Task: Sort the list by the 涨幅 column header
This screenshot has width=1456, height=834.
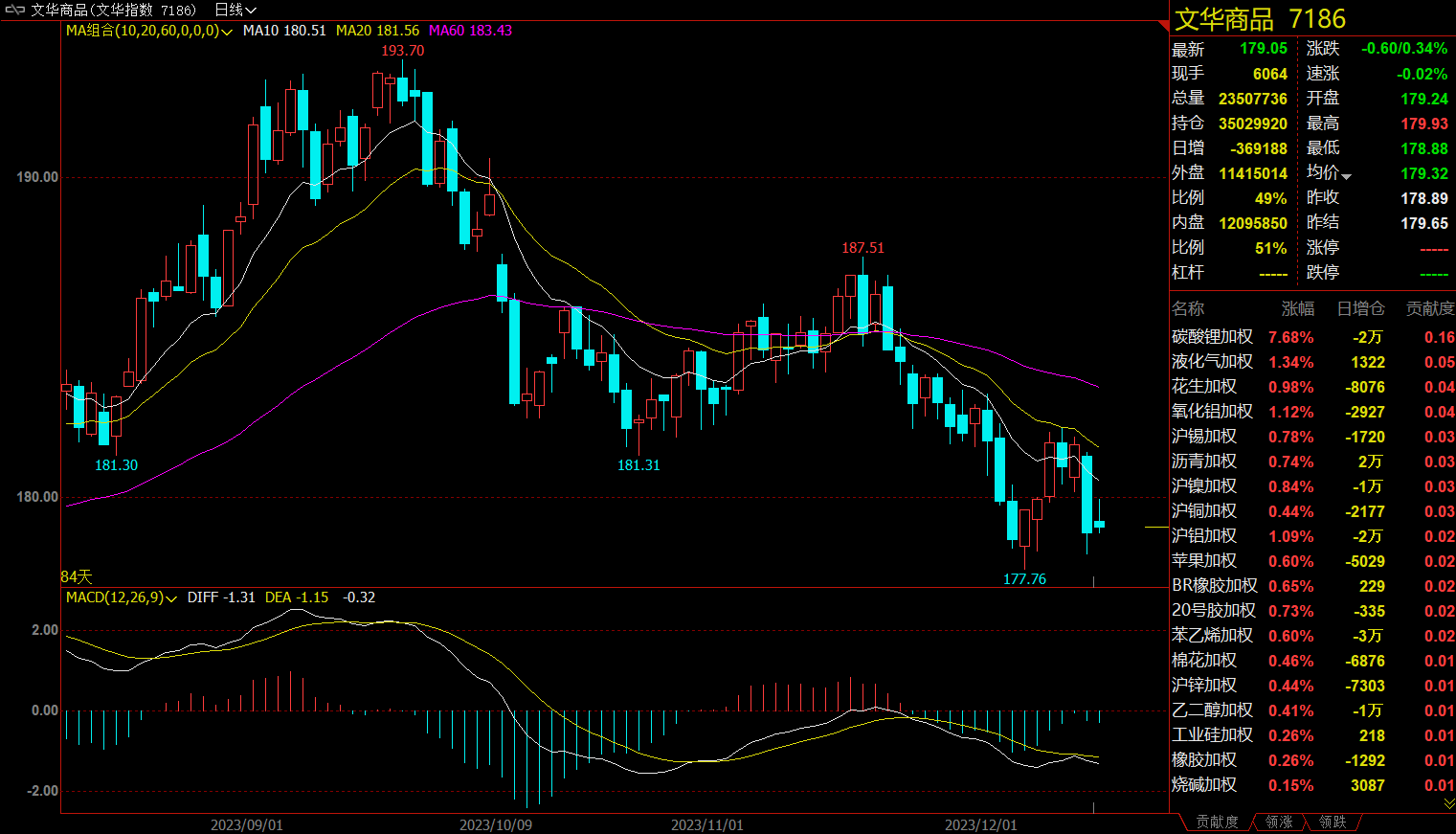Action: (x=1298, y=308)
